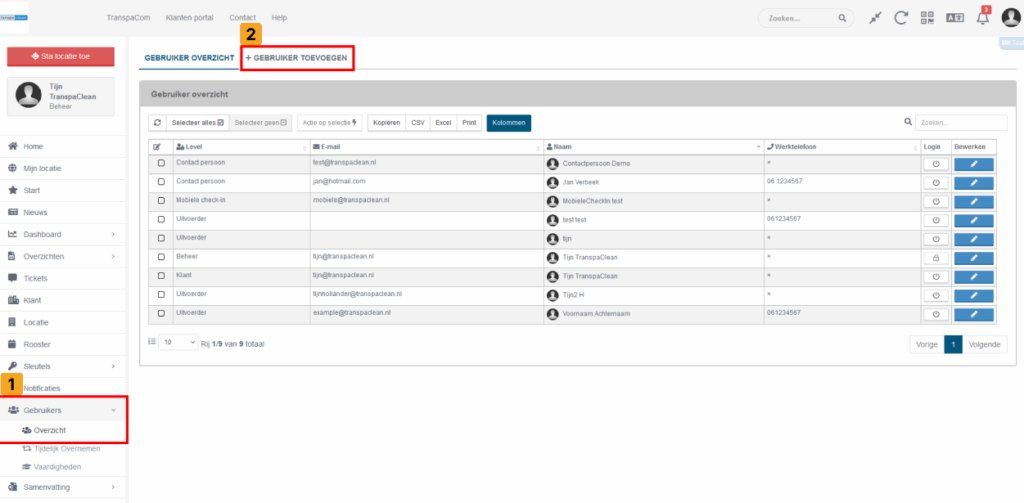Check the box for test@transpaclean.nl row
The width and height of the screenshot is (1024, 503).
click(161, 162)
